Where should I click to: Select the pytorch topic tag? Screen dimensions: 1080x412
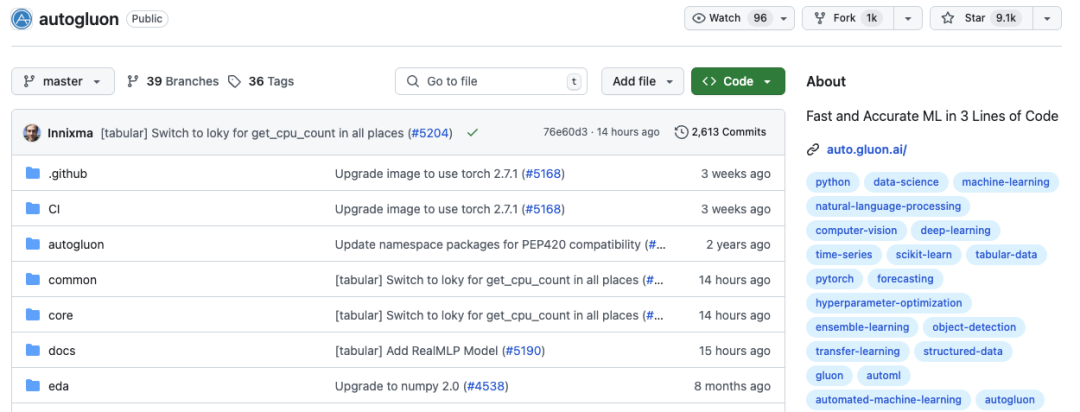point(834,278)
